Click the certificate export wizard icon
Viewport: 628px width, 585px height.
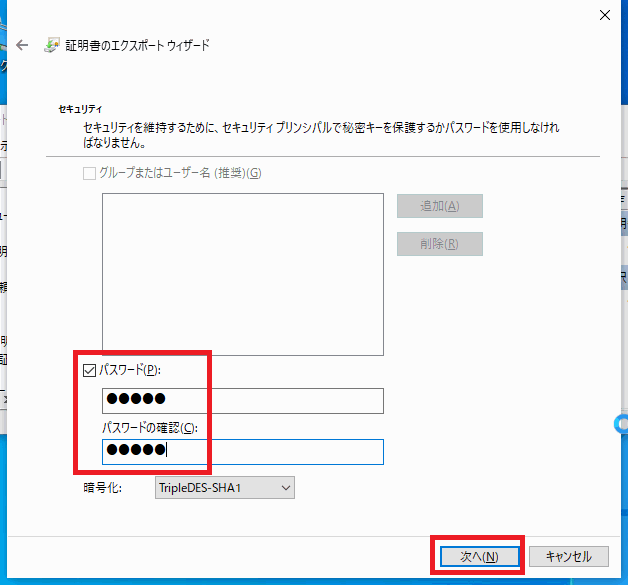click(52, 45)
